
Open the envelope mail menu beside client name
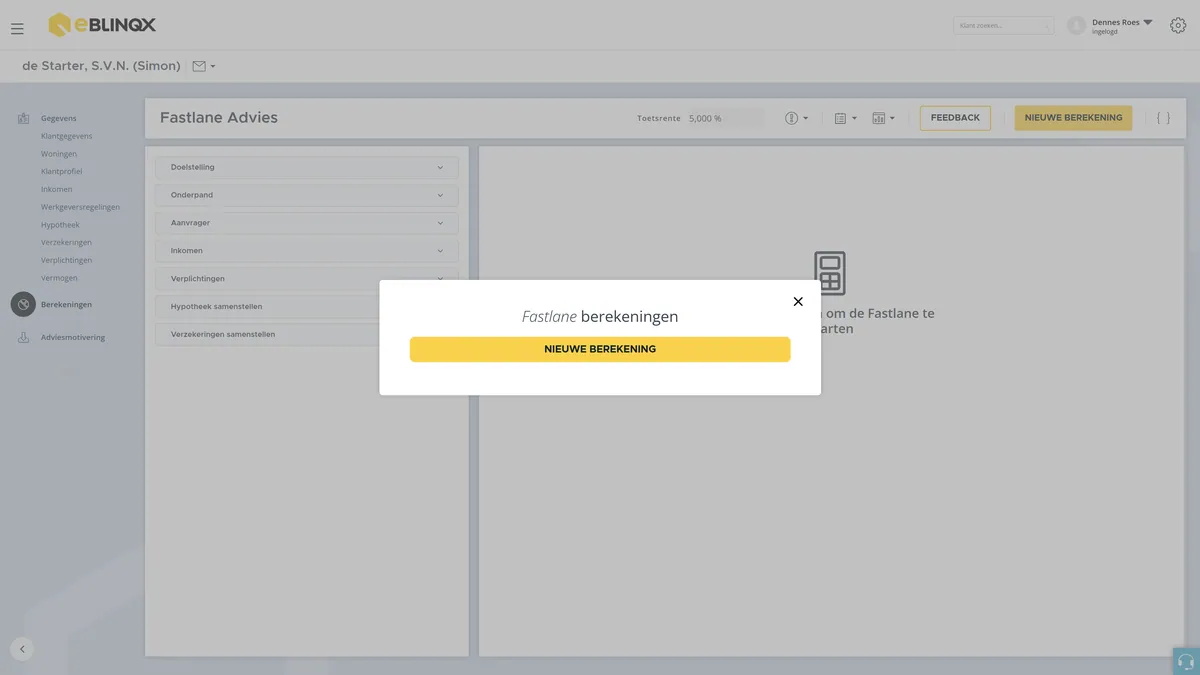[203, 67]
